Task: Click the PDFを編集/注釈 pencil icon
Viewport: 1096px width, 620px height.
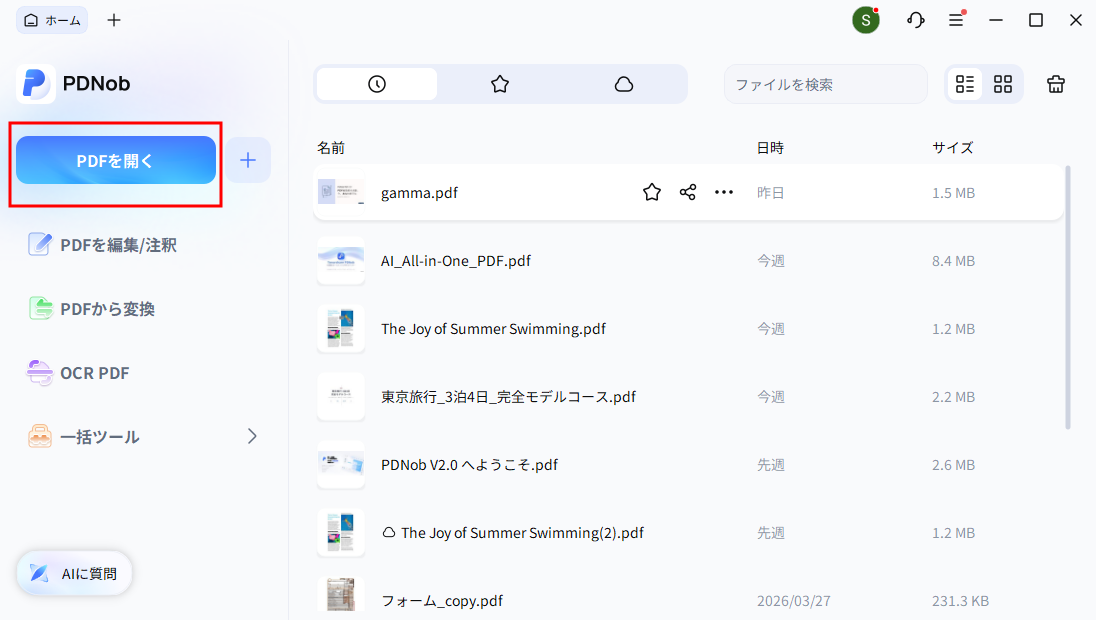Action: coord(40,245)
